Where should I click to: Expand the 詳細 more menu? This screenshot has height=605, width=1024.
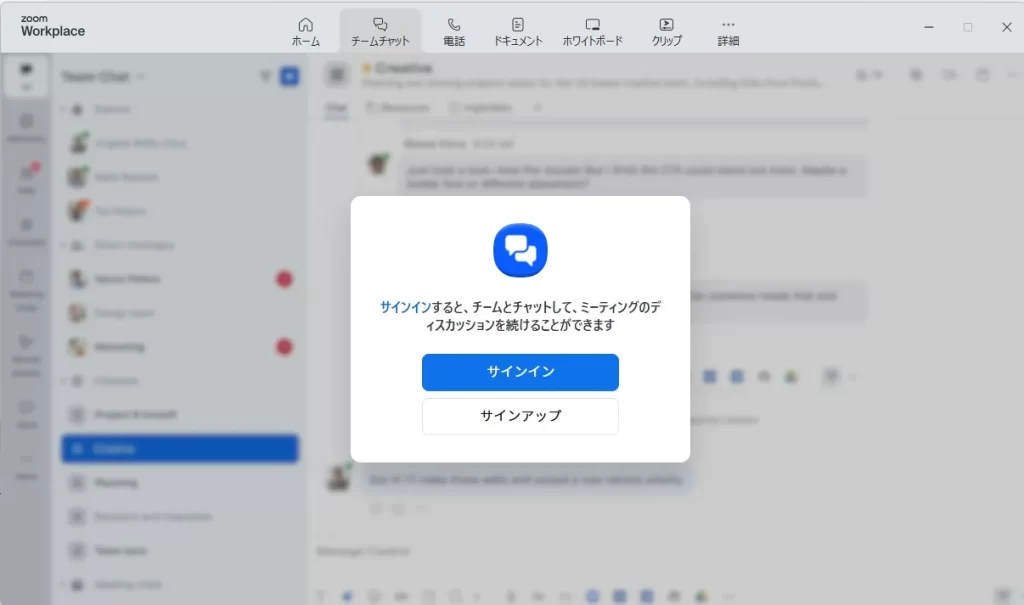(728, 31)
